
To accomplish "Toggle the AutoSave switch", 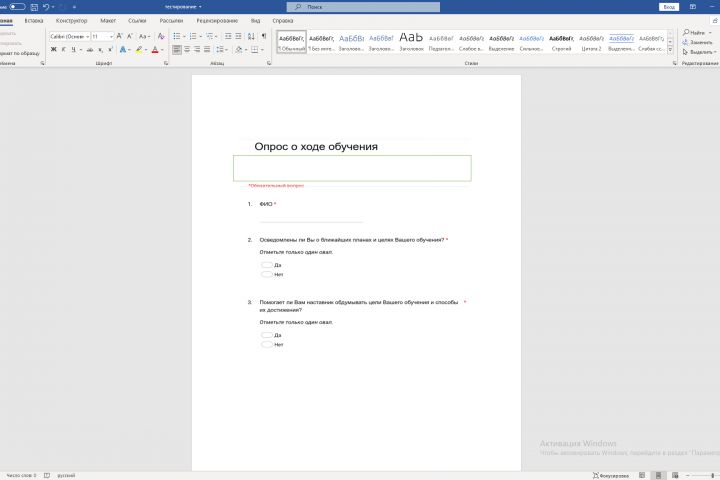I will pos(17,7).
